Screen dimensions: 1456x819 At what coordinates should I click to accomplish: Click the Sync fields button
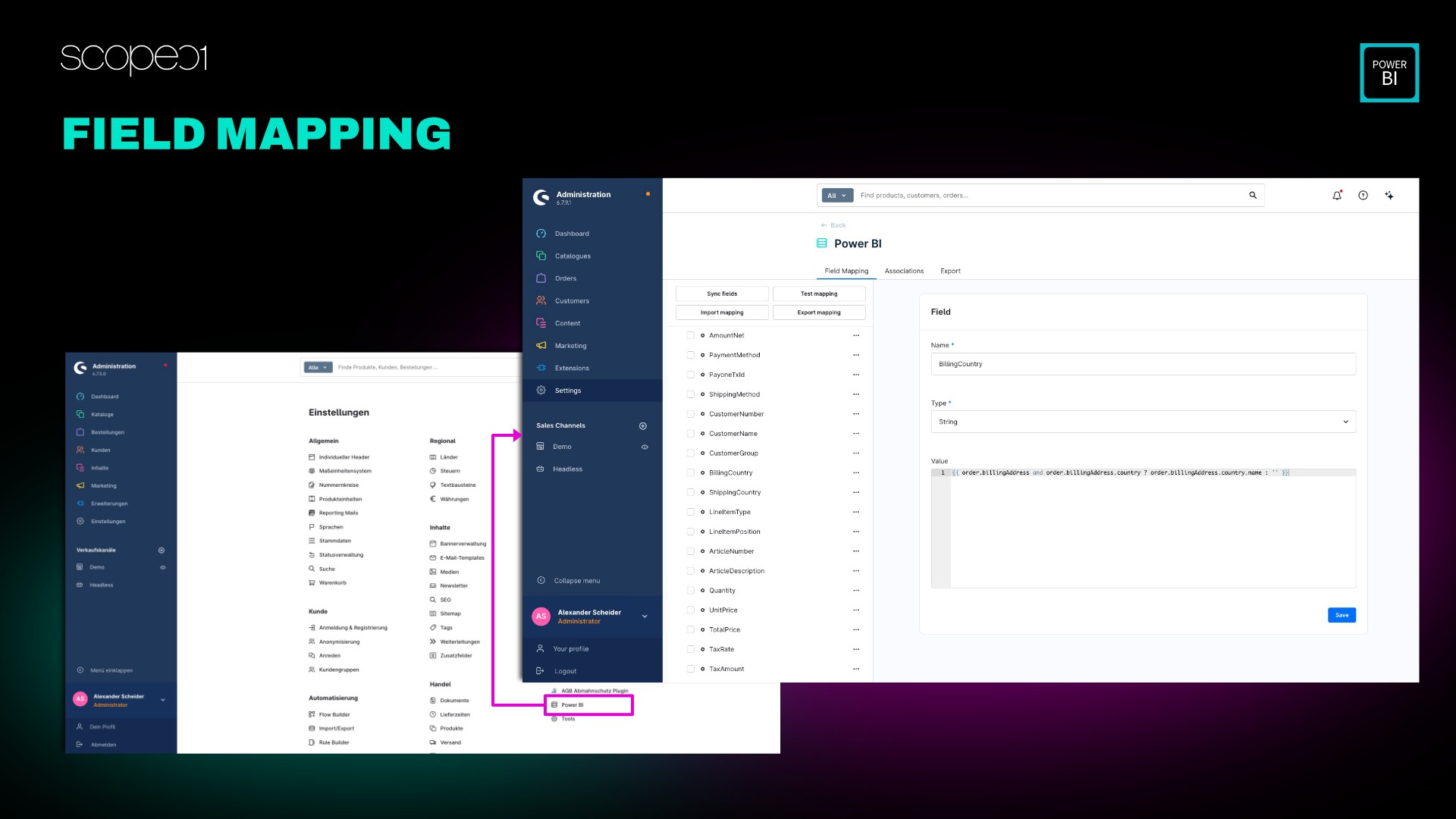722,293
